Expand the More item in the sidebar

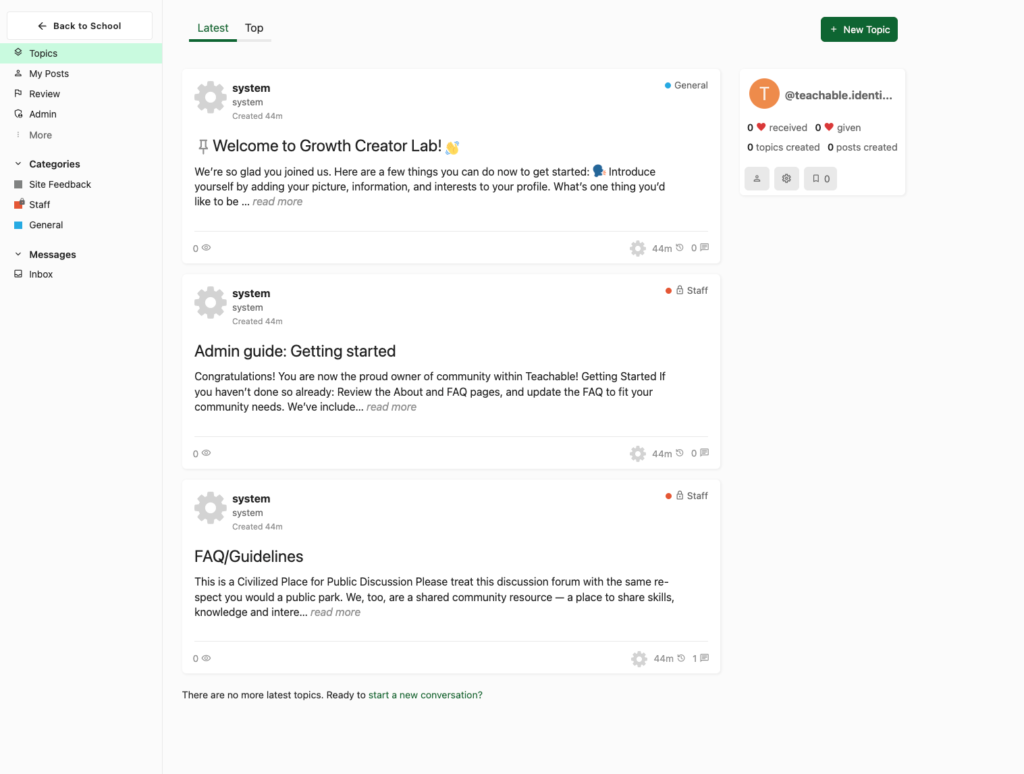click(x=39, y=134)
